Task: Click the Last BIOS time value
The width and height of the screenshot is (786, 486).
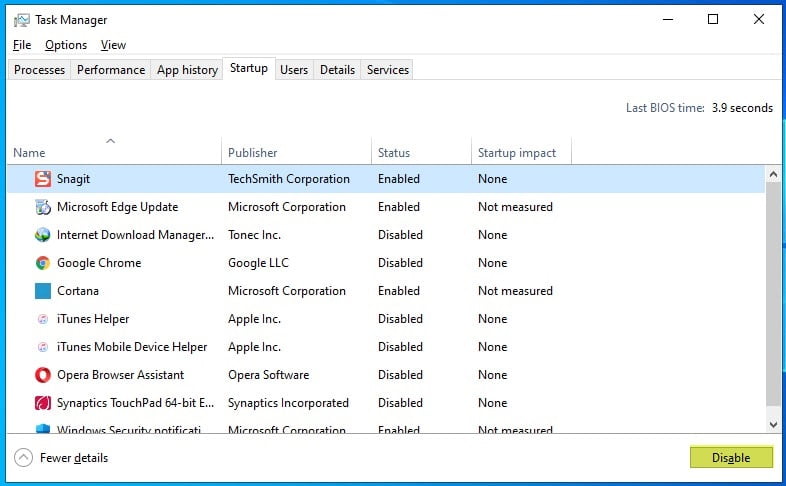Action: click(742, 108)
